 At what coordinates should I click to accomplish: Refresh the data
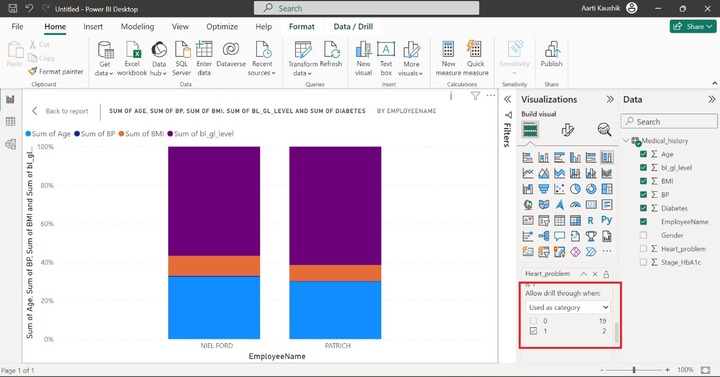pos(331,55)
